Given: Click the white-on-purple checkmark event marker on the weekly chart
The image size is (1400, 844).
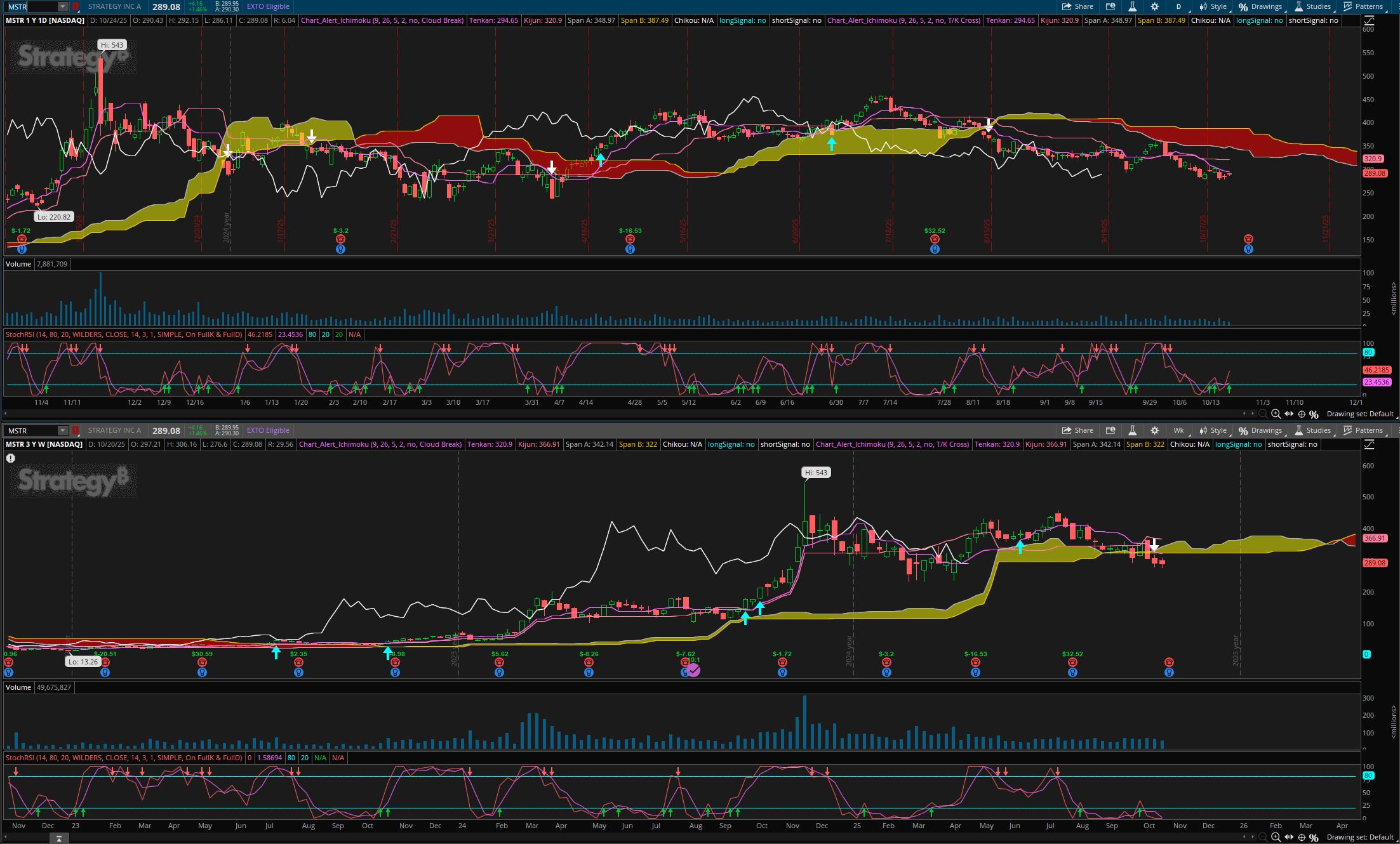Looking at the screenshot, I should tap(693, 669).
